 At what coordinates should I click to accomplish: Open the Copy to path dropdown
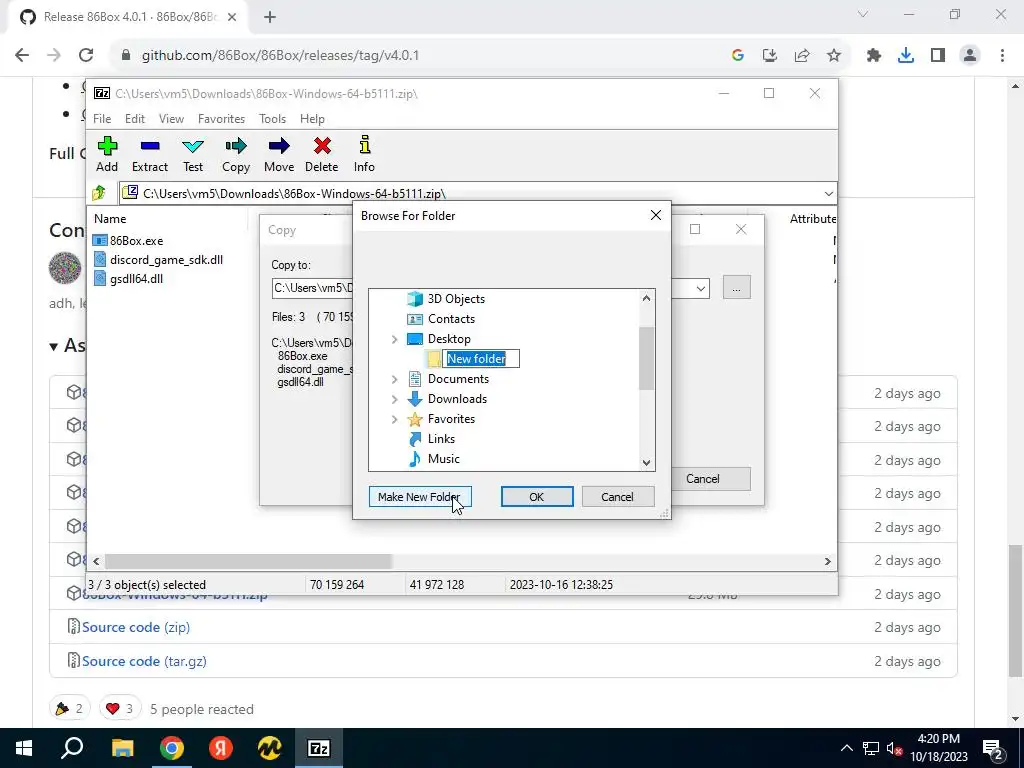click(x=701, y=288)
